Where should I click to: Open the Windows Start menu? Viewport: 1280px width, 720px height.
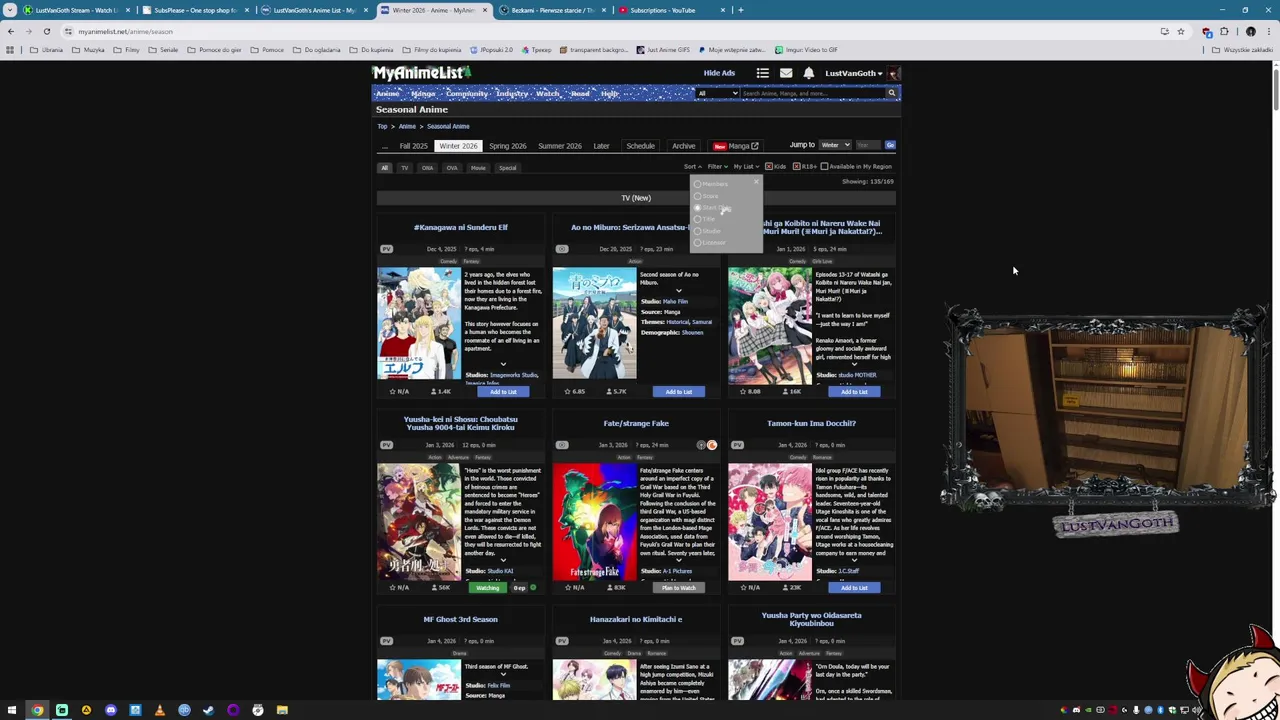click(x=12, y=710)
